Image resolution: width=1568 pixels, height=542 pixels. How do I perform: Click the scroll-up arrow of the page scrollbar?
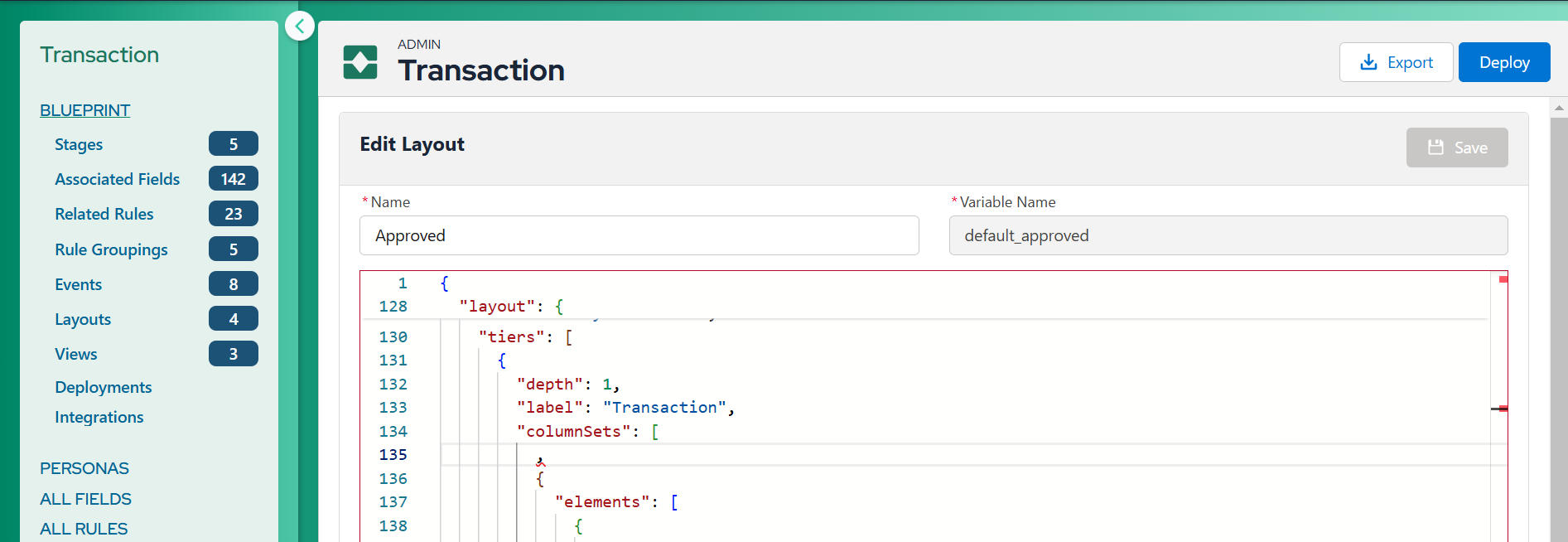tap(1559, 108)
